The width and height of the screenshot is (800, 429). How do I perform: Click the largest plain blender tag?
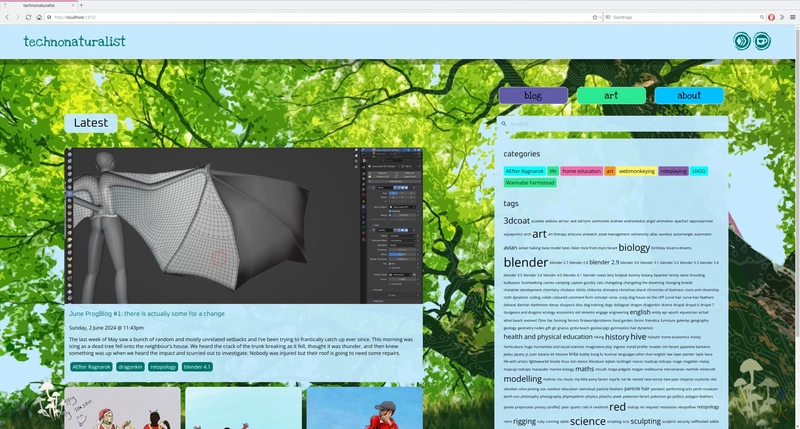526,262
